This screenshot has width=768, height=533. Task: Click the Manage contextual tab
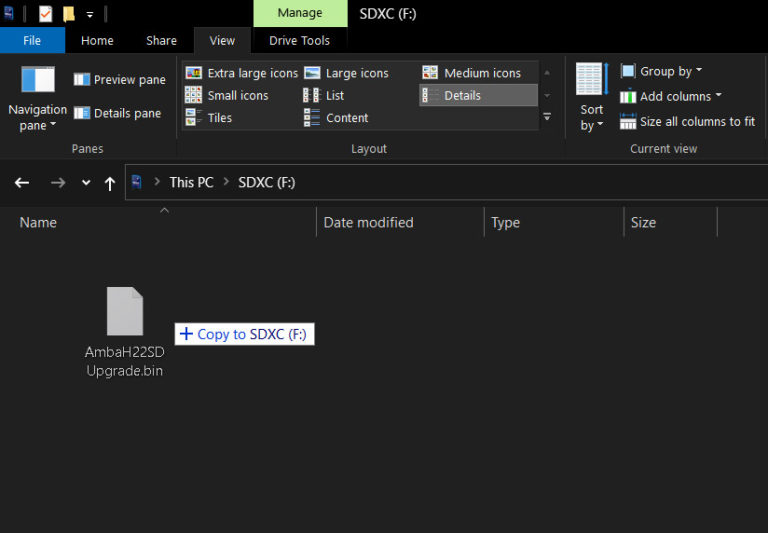pos(300,13)
